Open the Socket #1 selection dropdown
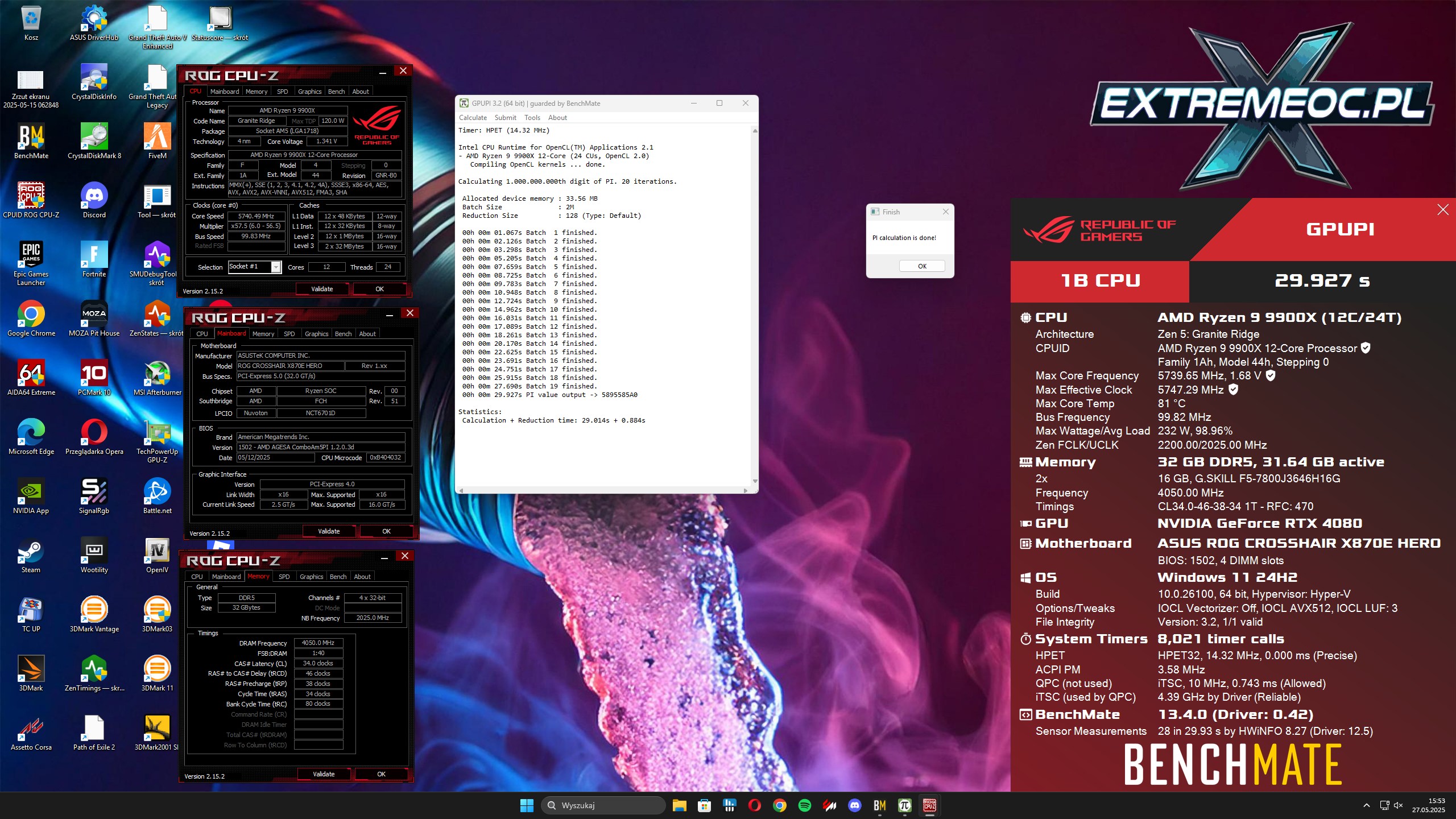 (255, 267)
